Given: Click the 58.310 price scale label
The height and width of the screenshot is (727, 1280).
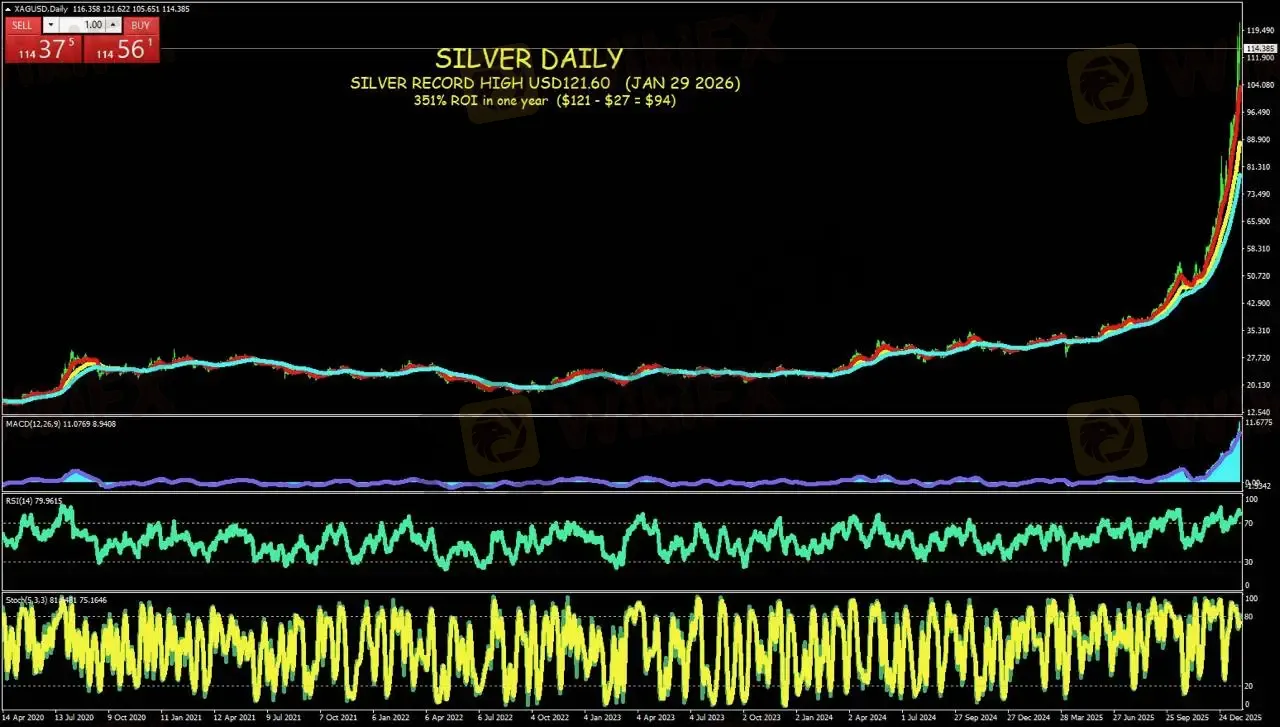Looking at the screenshot, I should (x=1260, y=249).
